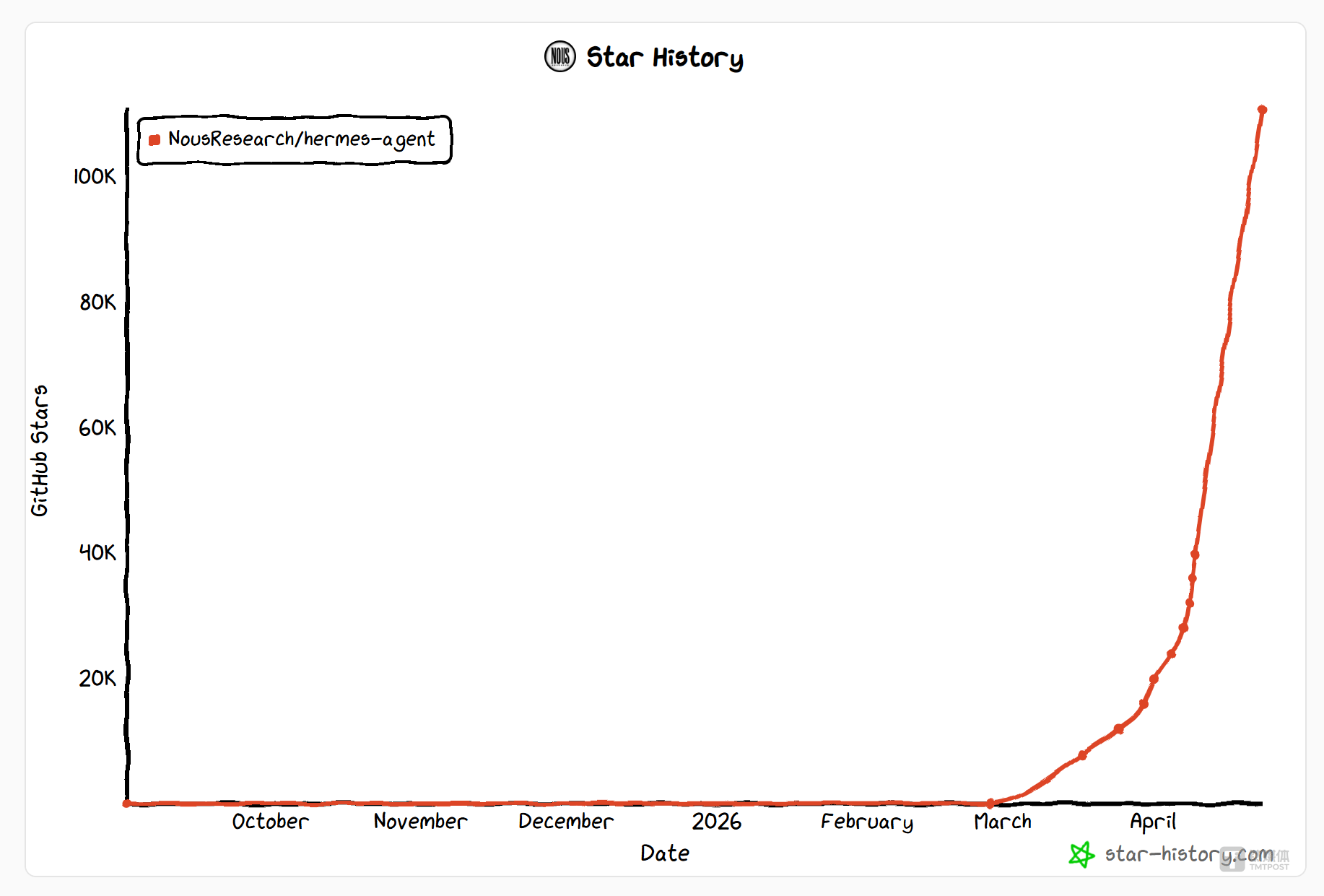Click the 2026 x-axis label
The image size is (1324, 896).
716,822
